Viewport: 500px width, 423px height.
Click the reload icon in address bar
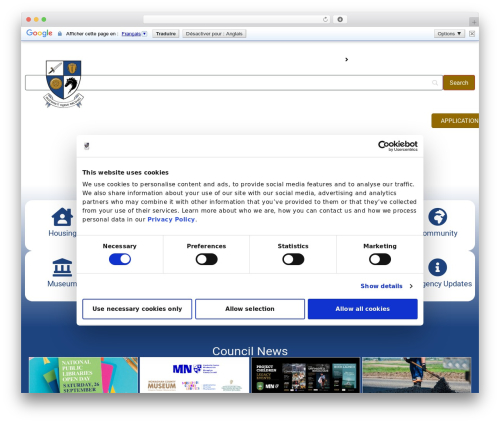325,19
